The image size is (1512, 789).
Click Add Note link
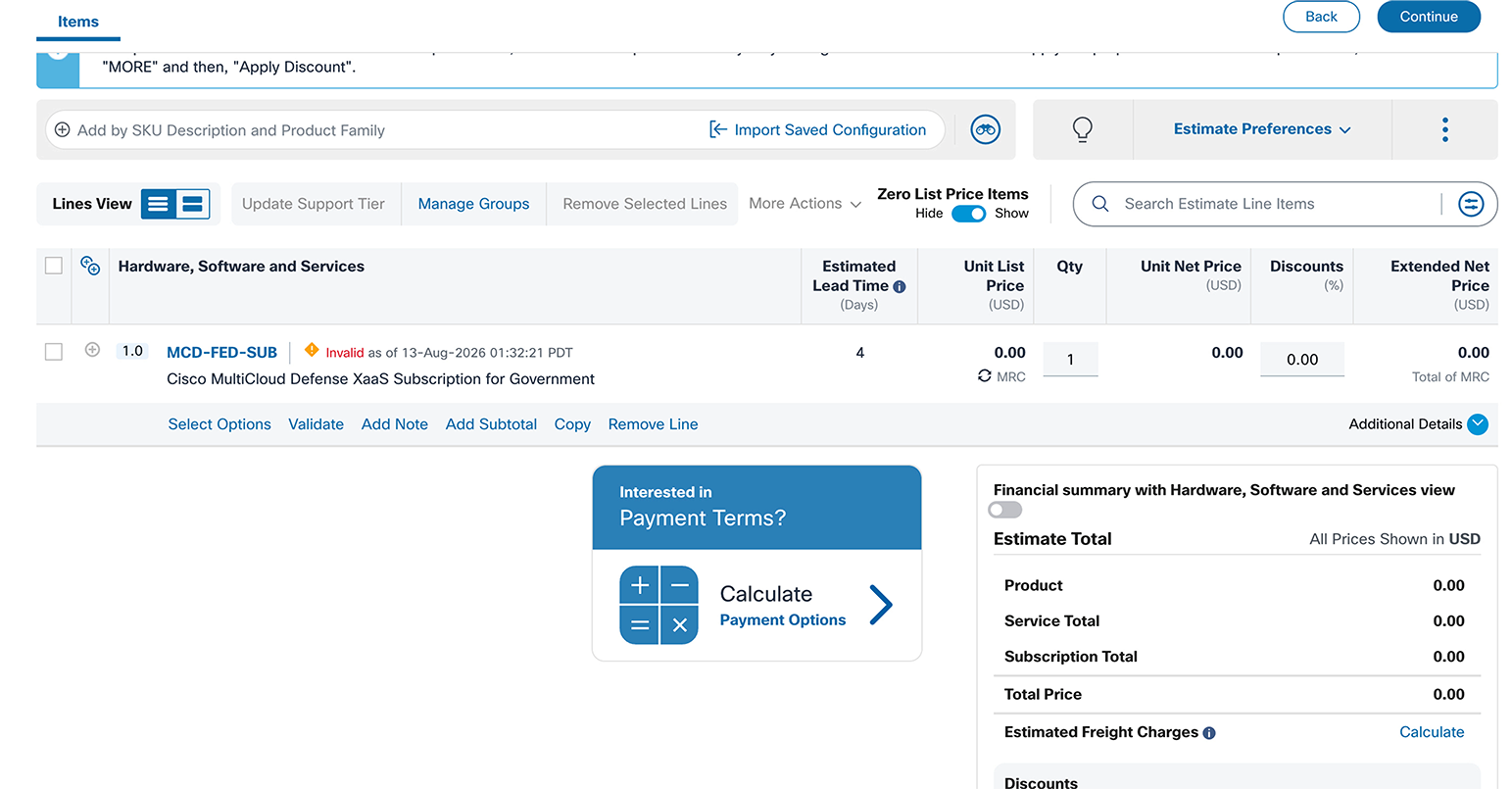pyautogui.click(x=395, y=424)
